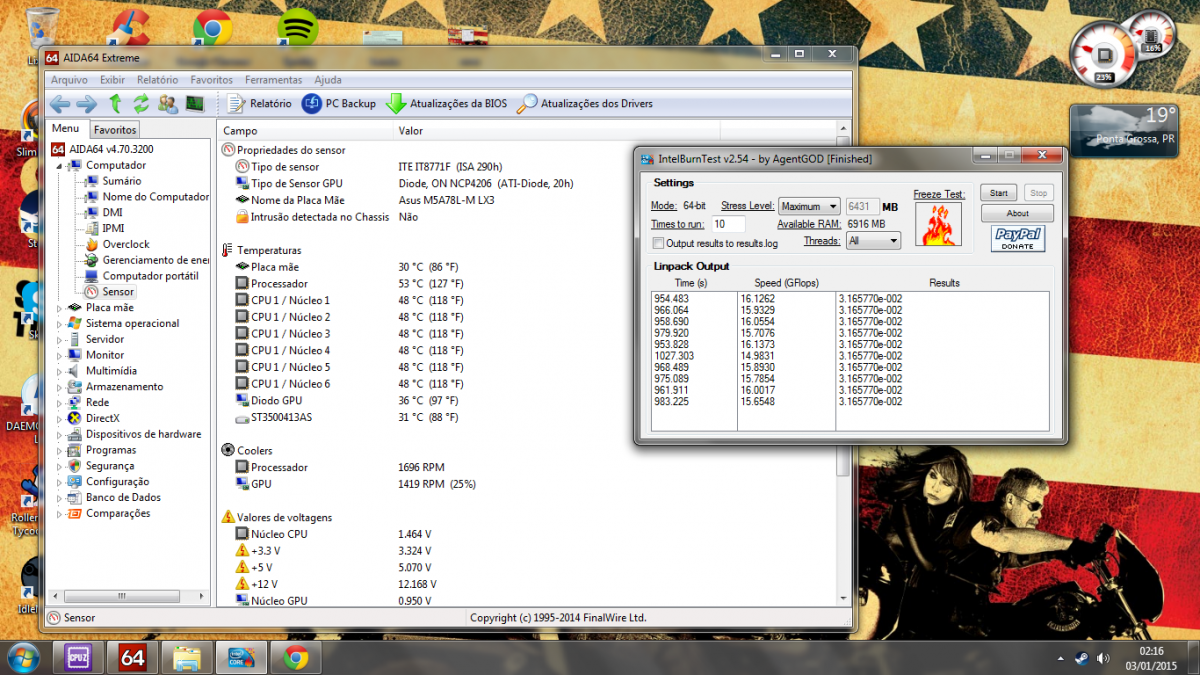Click the Intel Core taskbar icon
The image size is (1200, 675).
(x=241, y=657)
